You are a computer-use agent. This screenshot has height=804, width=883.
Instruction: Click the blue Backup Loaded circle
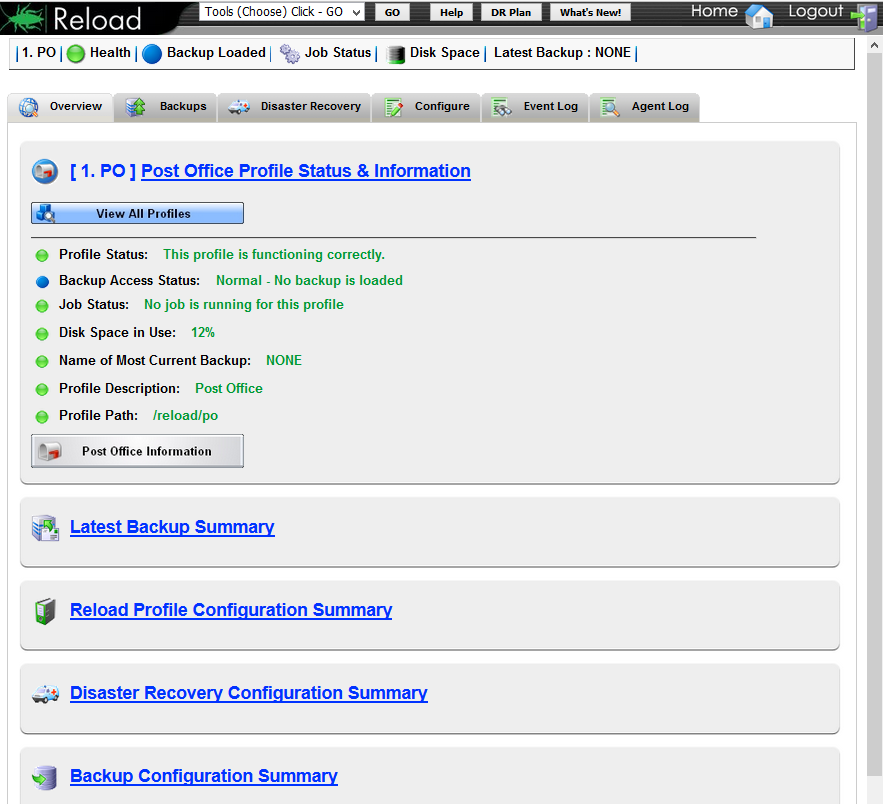pos(151,53)
